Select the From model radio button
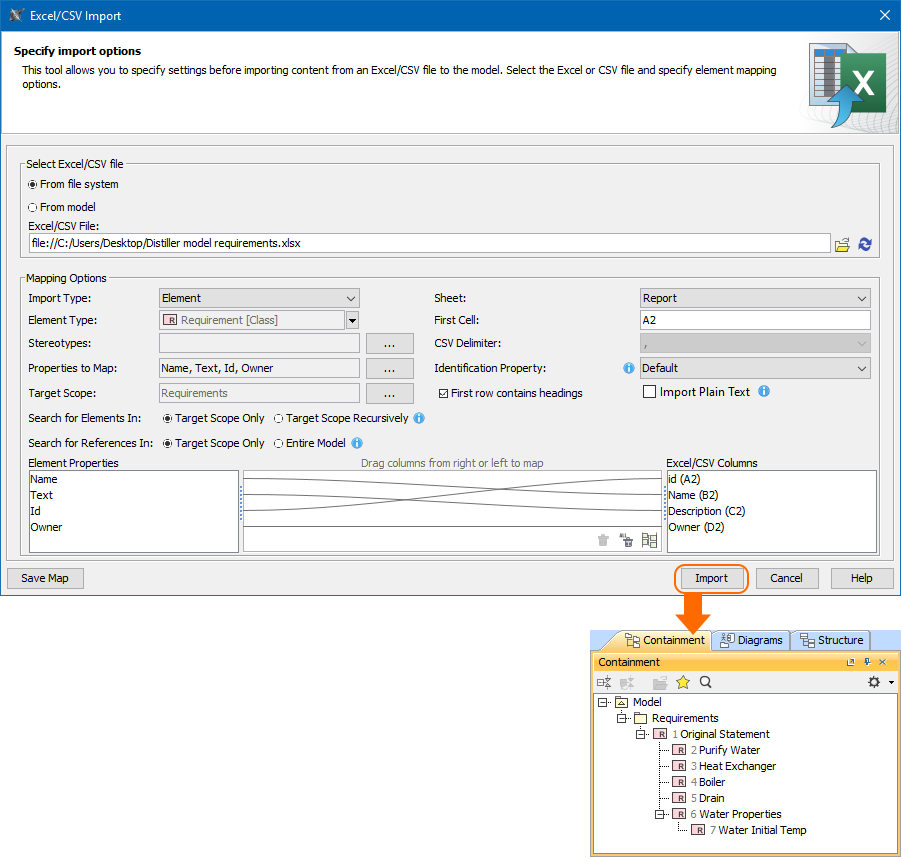The width and height of the screenshot is (902, 861). point(33,207)
